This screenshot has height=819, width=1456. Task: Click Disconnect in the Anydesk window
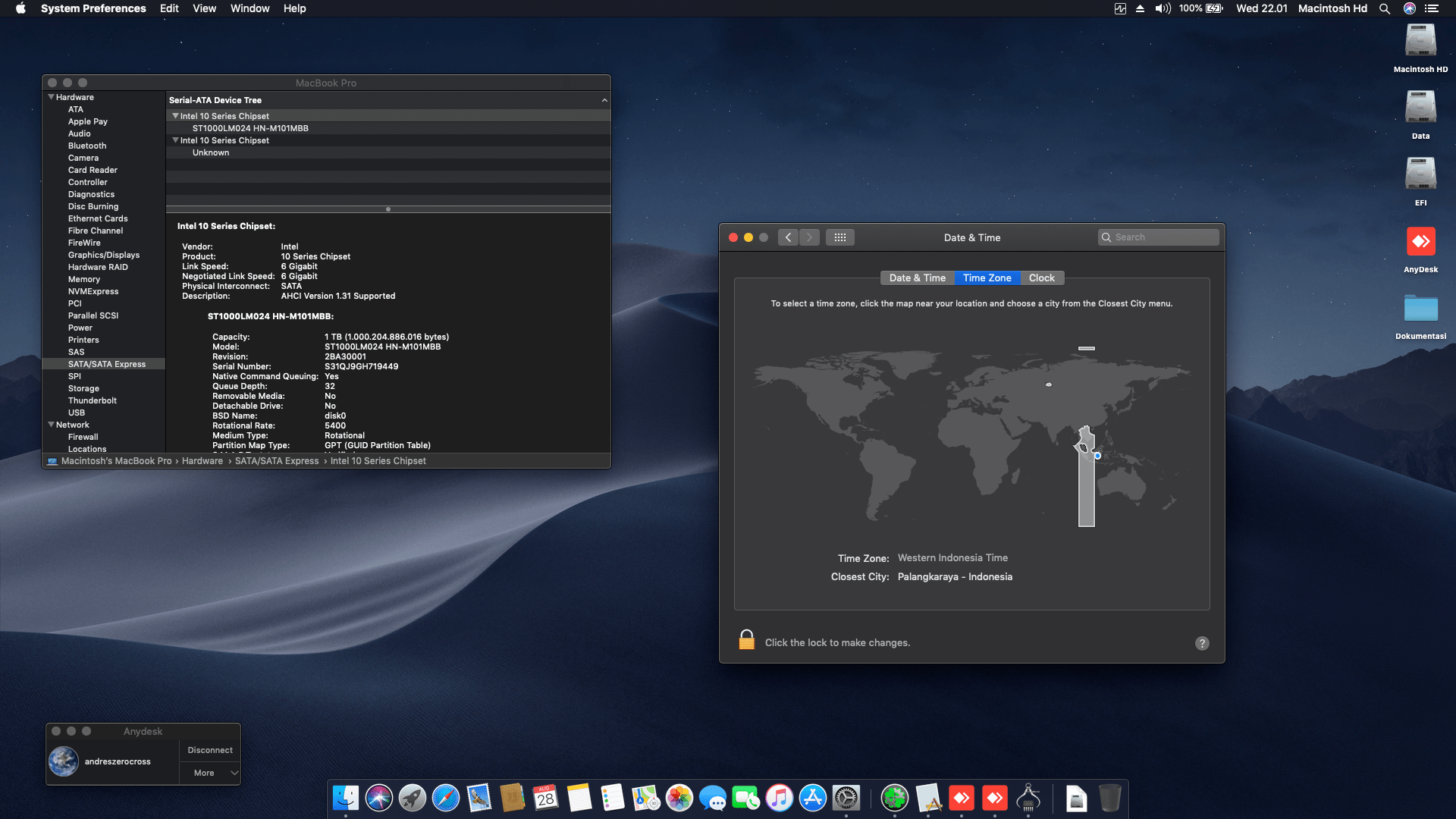pyautogui.click(x=210, y=750)
